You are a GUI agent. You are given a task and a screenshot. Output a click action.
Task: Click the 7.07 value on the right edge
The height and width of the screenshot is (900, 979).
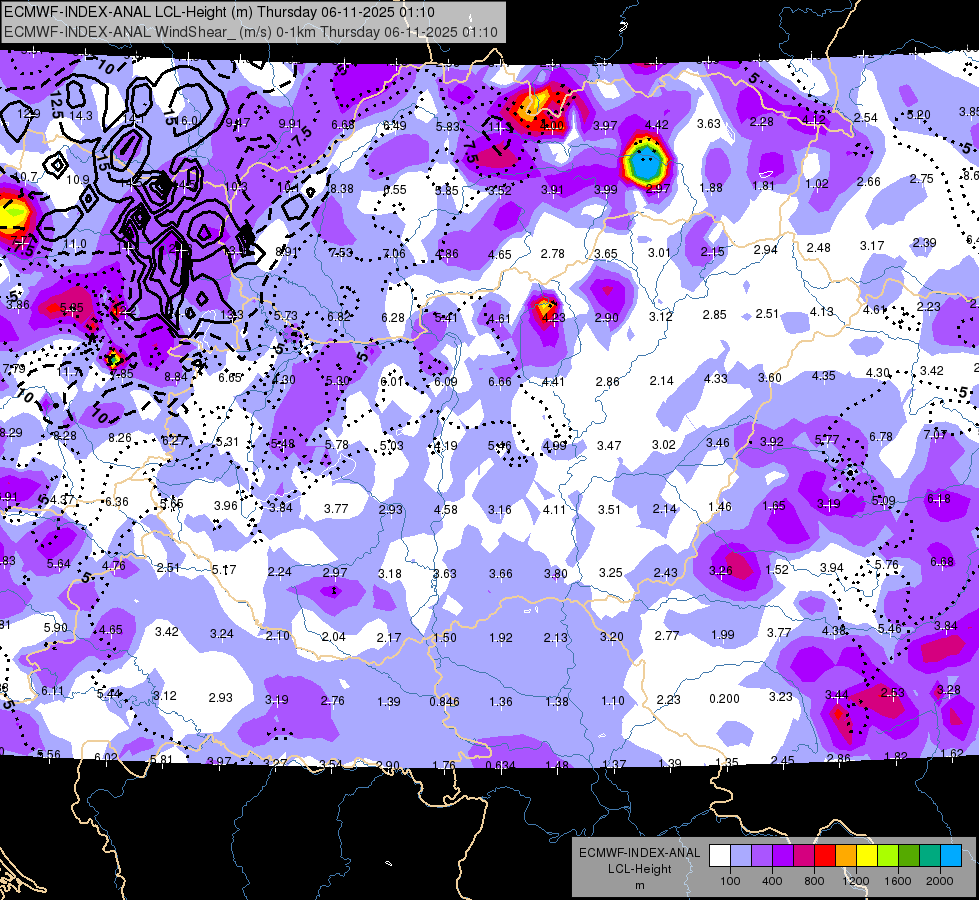point(935,435)
